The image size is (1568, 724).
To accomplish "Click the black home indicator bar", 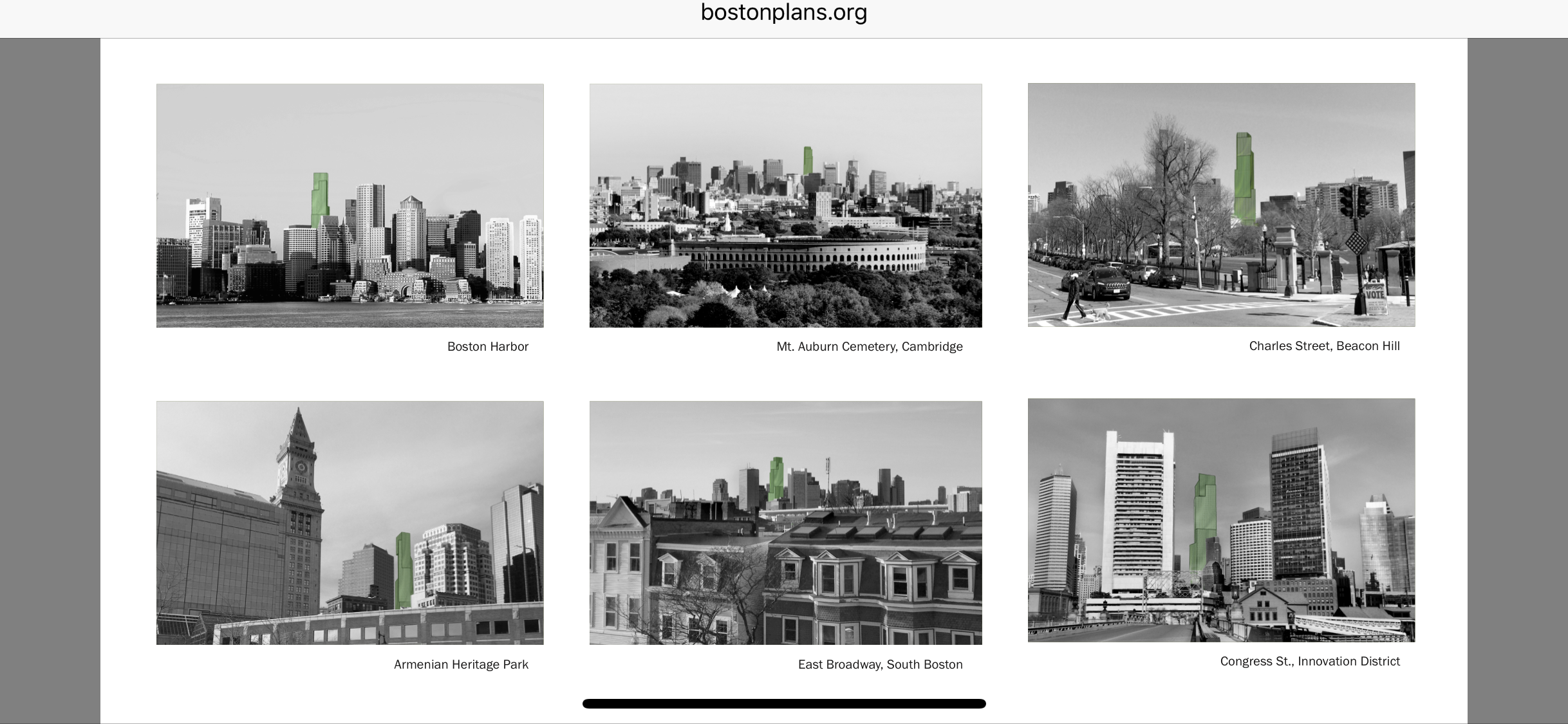I will pos(783,703).
